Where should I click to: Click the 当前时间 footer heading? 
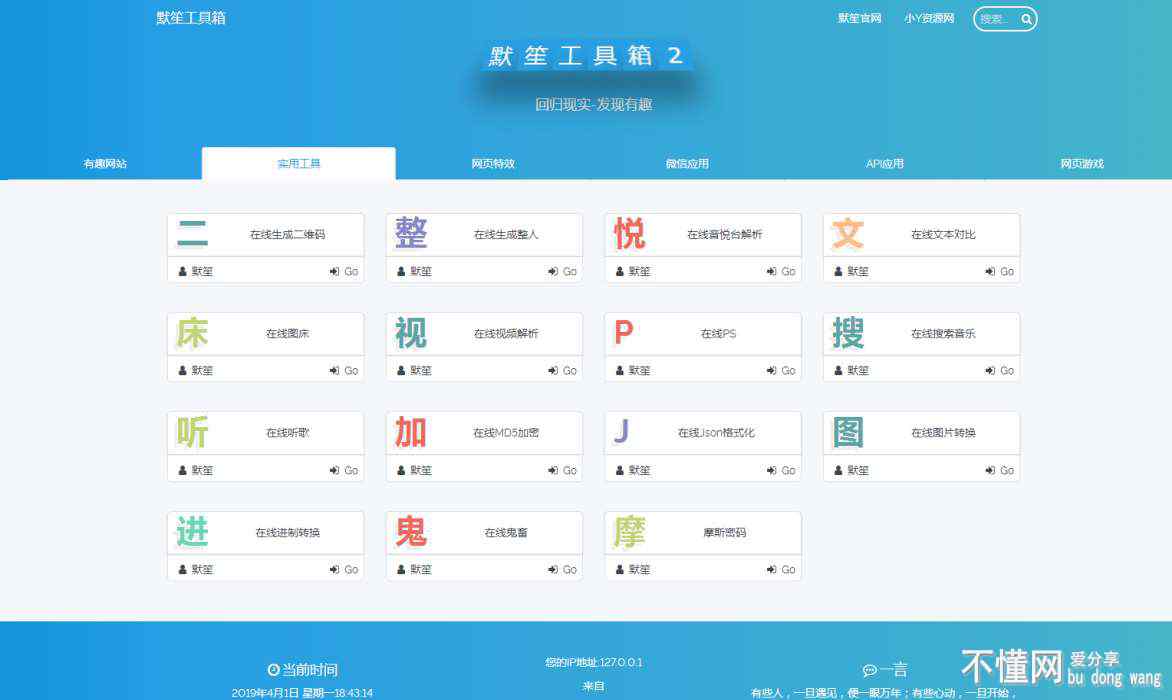pyautogui.click(x=303, y=670)
